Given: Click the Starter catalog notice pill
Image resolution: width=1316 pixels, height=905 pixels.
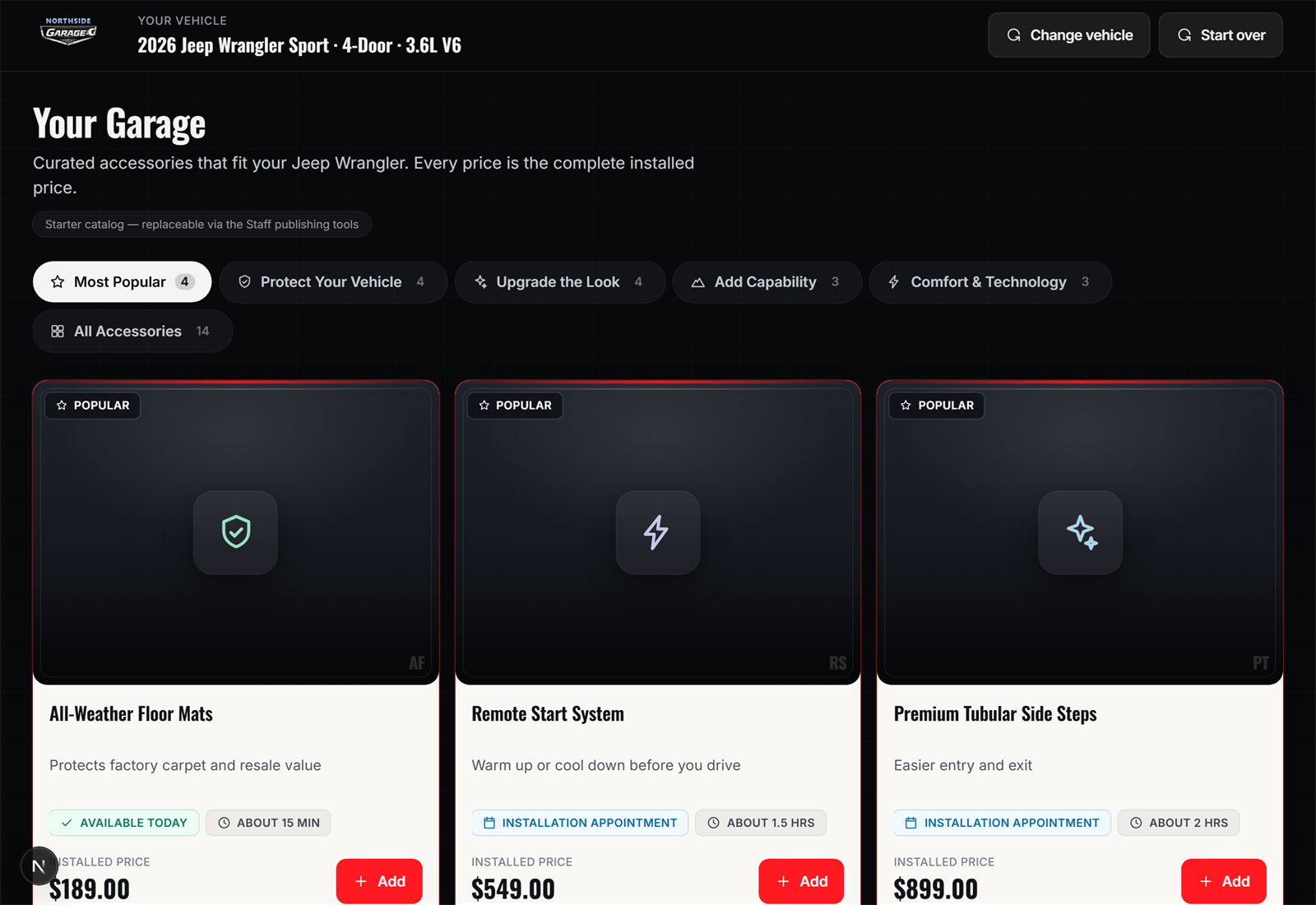Looking at the screenshot, I should [202, 225].
